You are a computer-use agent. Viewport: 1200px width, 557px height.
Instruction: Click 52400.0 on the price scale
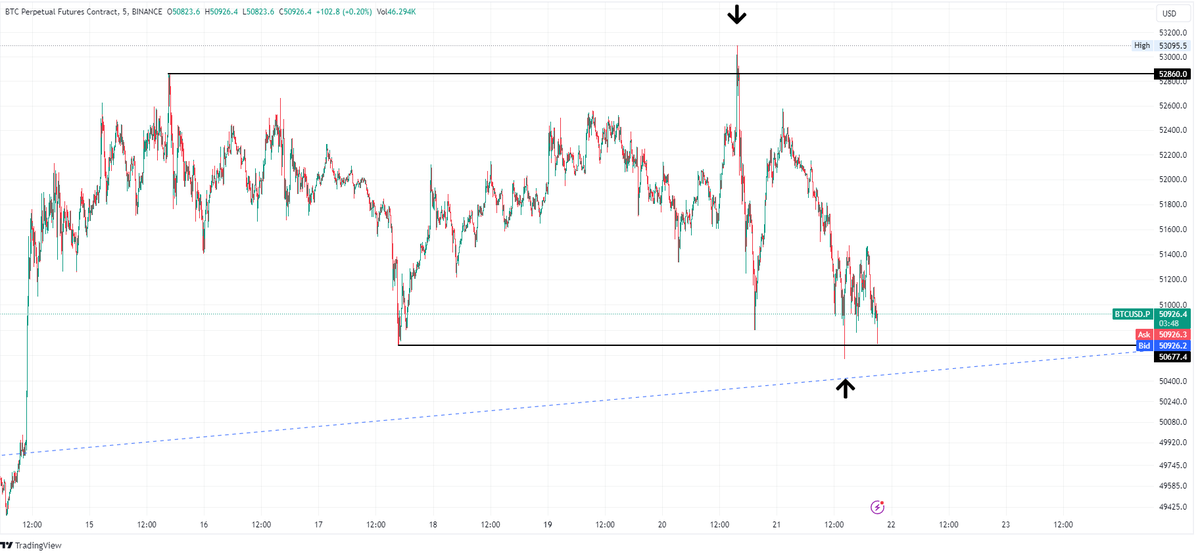pyautogui.click(x=1173, y=130)
